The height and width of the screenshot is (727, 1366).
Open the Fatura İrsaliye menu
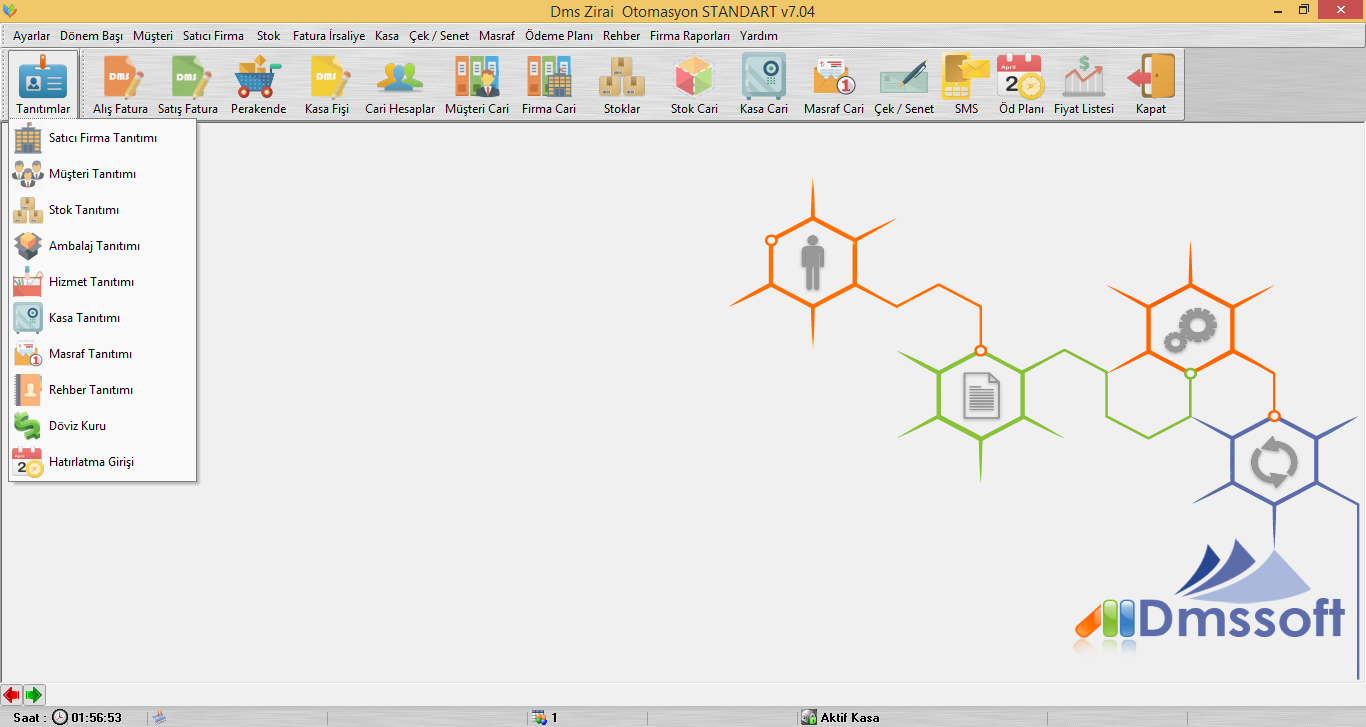pos(329,35)
